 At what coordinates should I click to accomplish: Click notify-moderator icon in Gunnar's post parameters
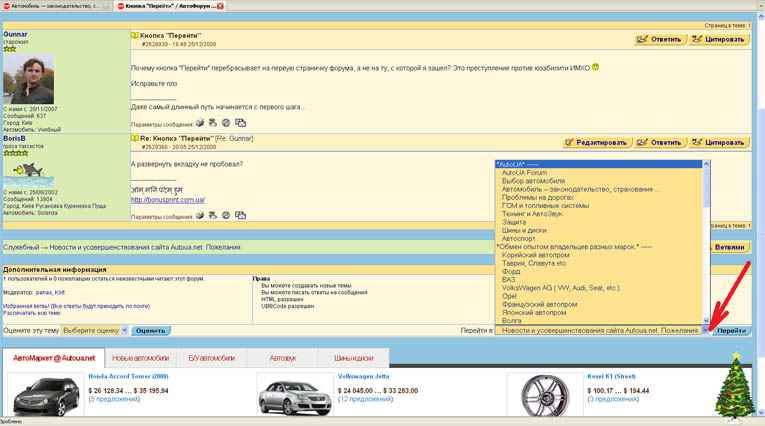213,123
